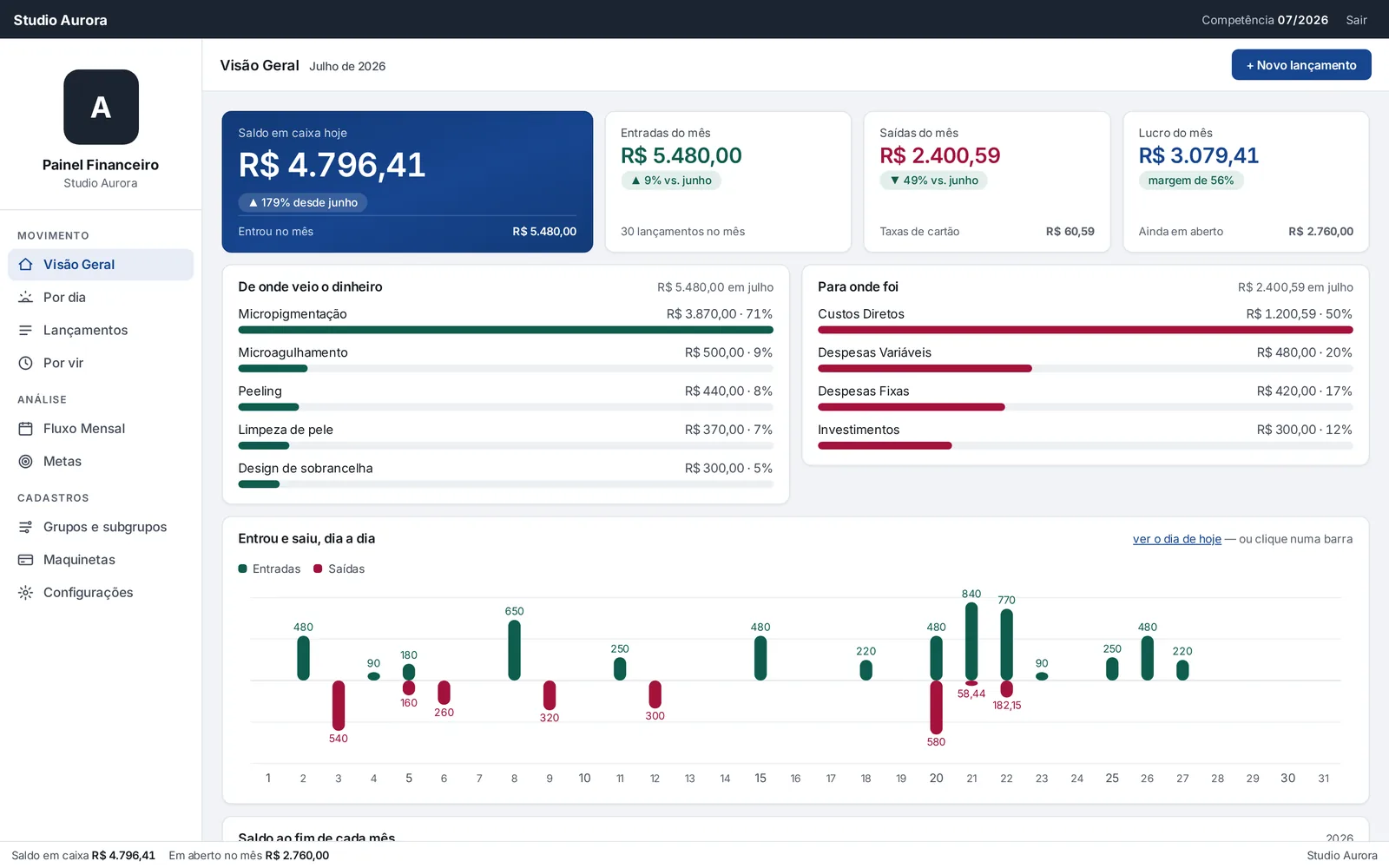The image size is (1389, 868).
Task: Click 'Limpeza de pele' row label
Action: pyautogui.click(x=286, y=430)
